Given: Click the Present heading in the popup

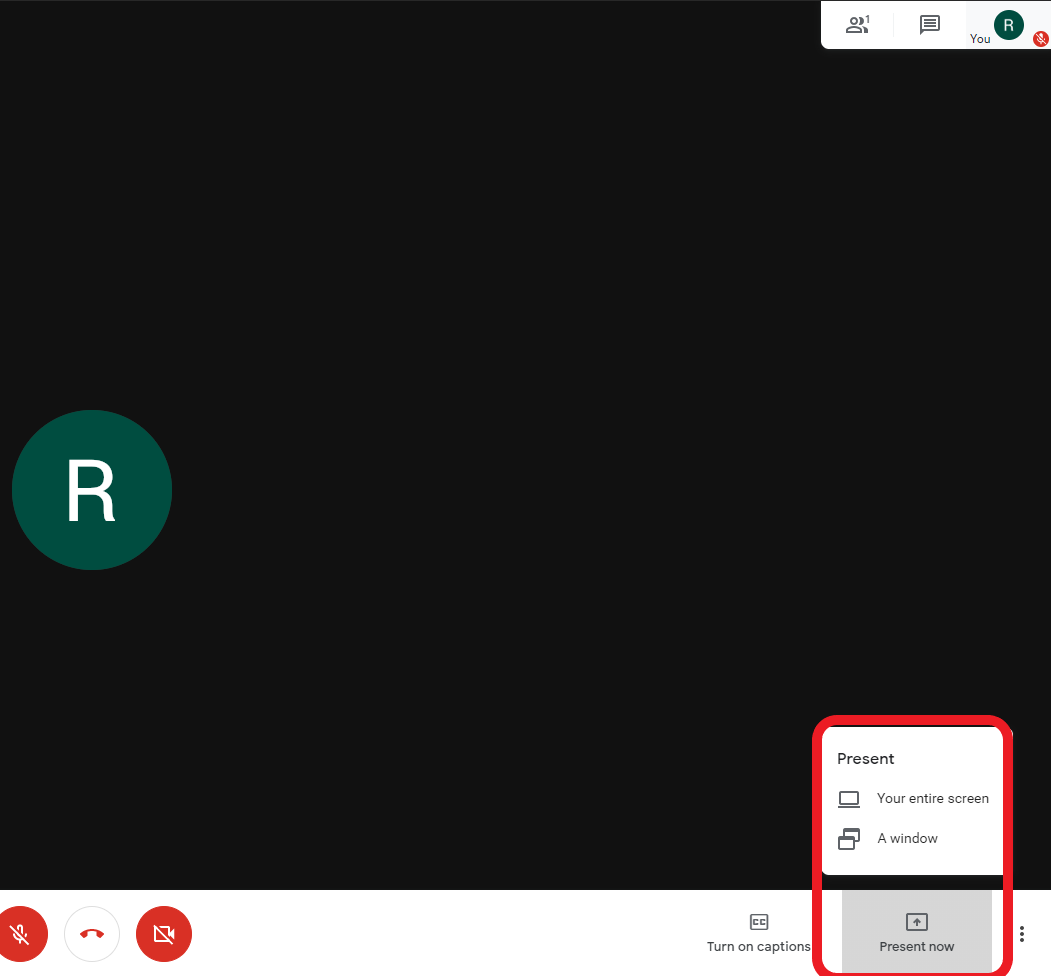Looking at the screenshot, I should (x=865, y=759).
